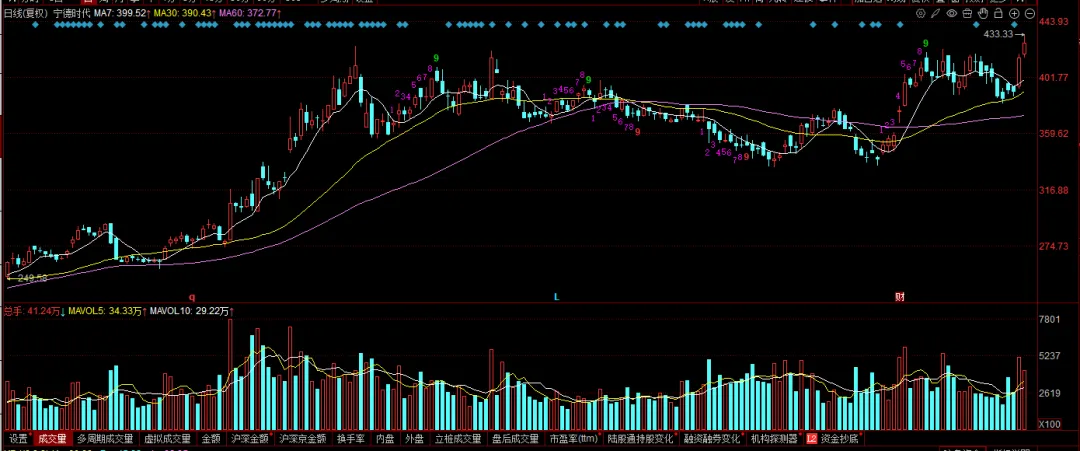Zoom out with the minus circle icon

[x=1030, y=13]
